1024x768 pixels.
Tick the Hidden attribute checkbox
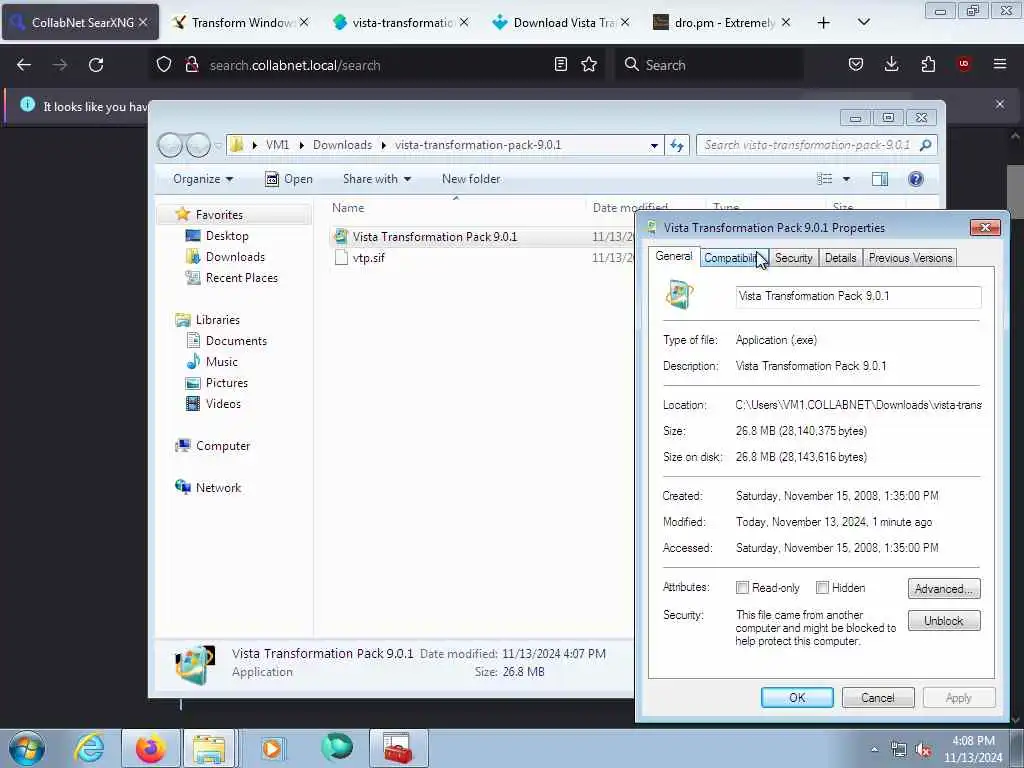coord(822,588)
